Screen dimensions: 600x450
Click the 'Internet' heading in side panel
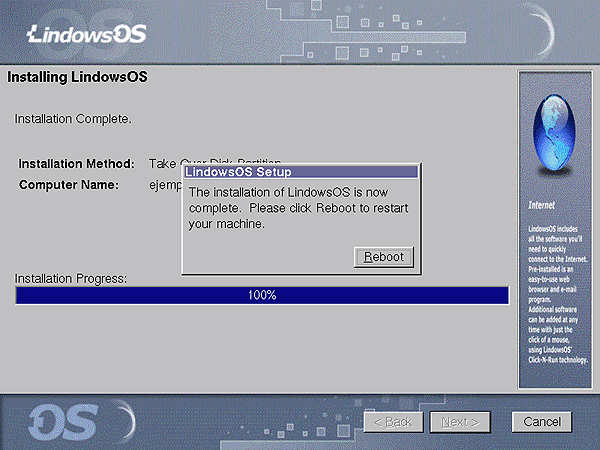tap(541, 205)
